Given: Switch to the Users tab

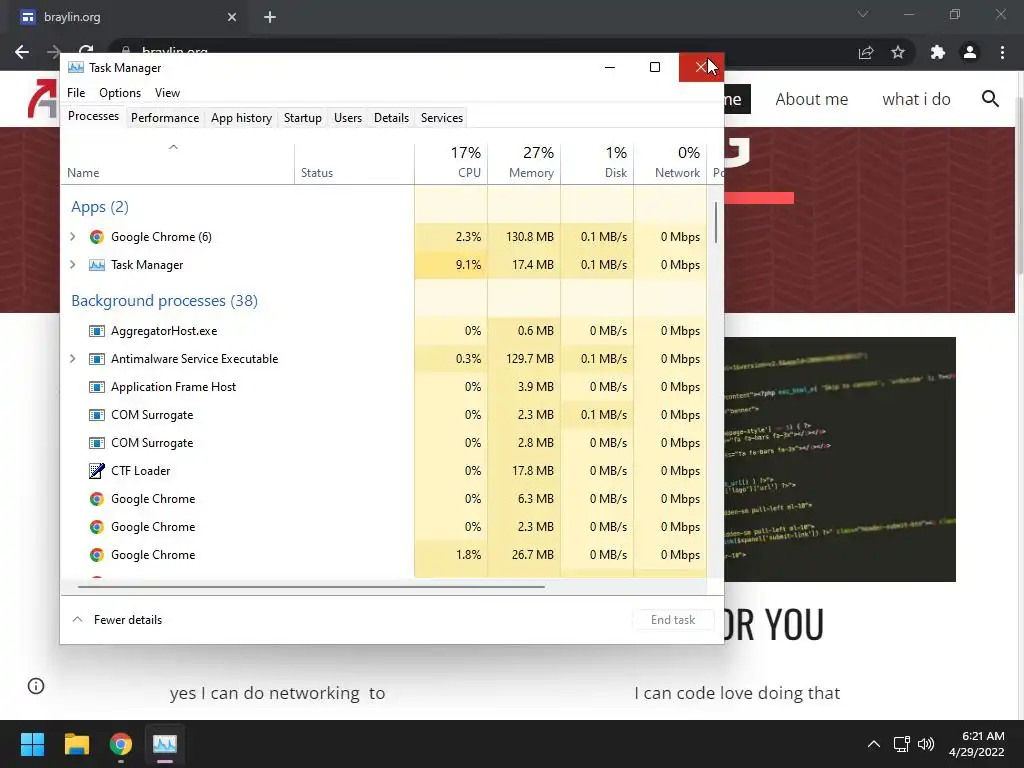Looking at the screenshot, I should click(347, 118).
